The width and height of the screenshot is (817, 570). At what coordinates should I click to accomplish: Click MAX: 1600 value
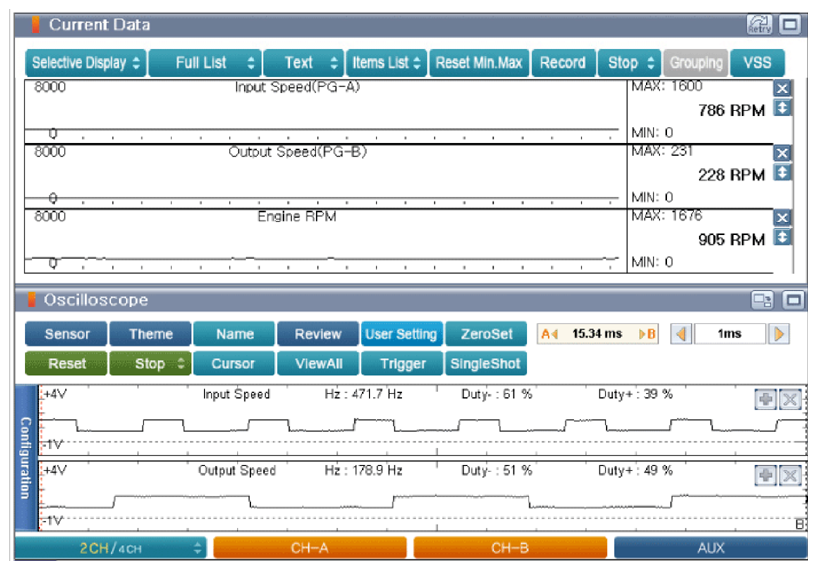pyautogui.click(x=667, y=86)
